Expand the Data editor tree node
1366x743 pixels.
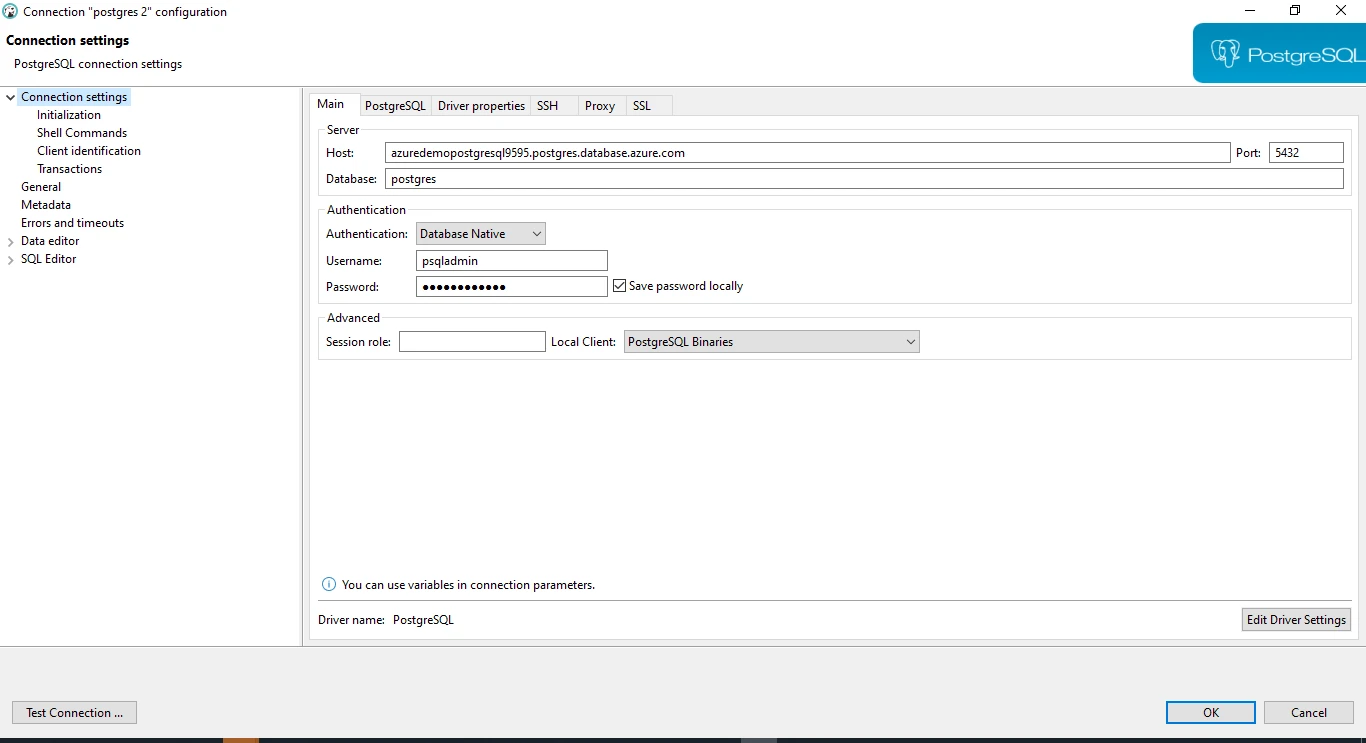(x=10, y=241)
